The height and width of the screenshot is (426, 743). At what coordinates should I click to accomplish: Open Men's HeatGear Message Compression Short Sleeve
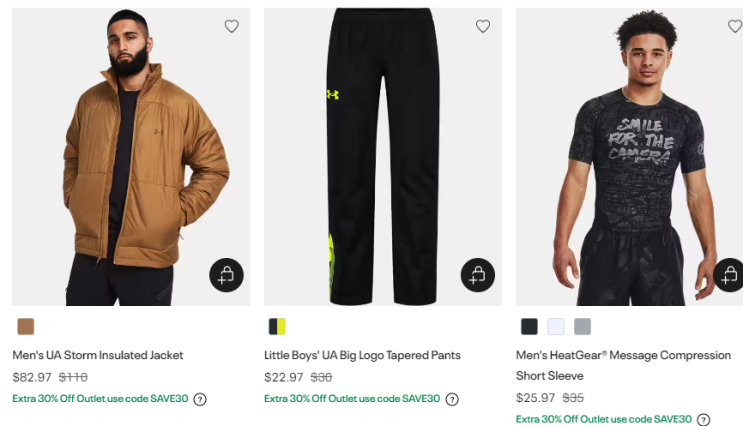[x=623, y=355]
